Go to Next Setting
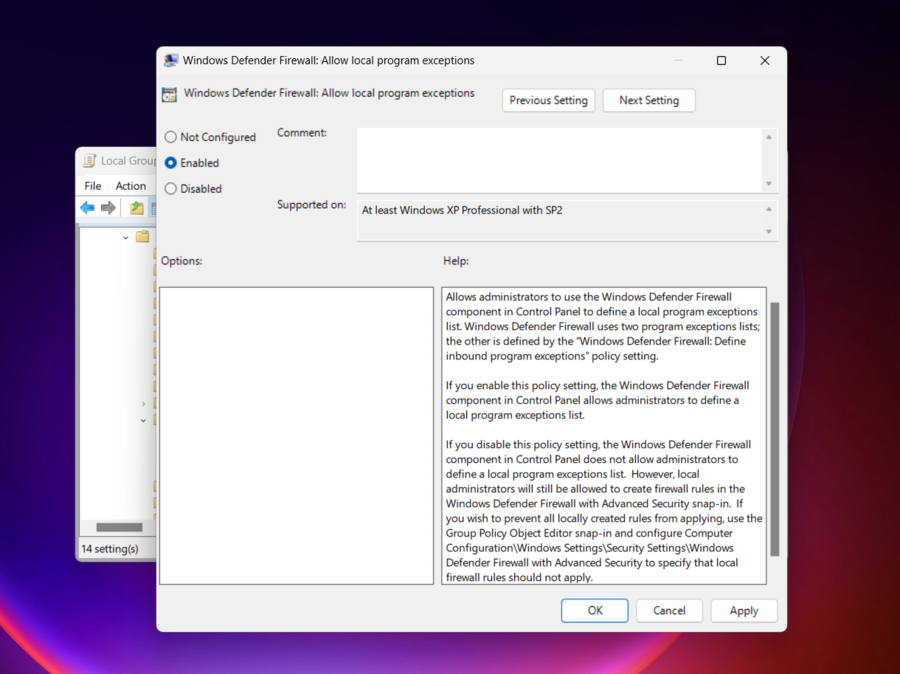This screenshot has height=674, width=900. [648, 100]
